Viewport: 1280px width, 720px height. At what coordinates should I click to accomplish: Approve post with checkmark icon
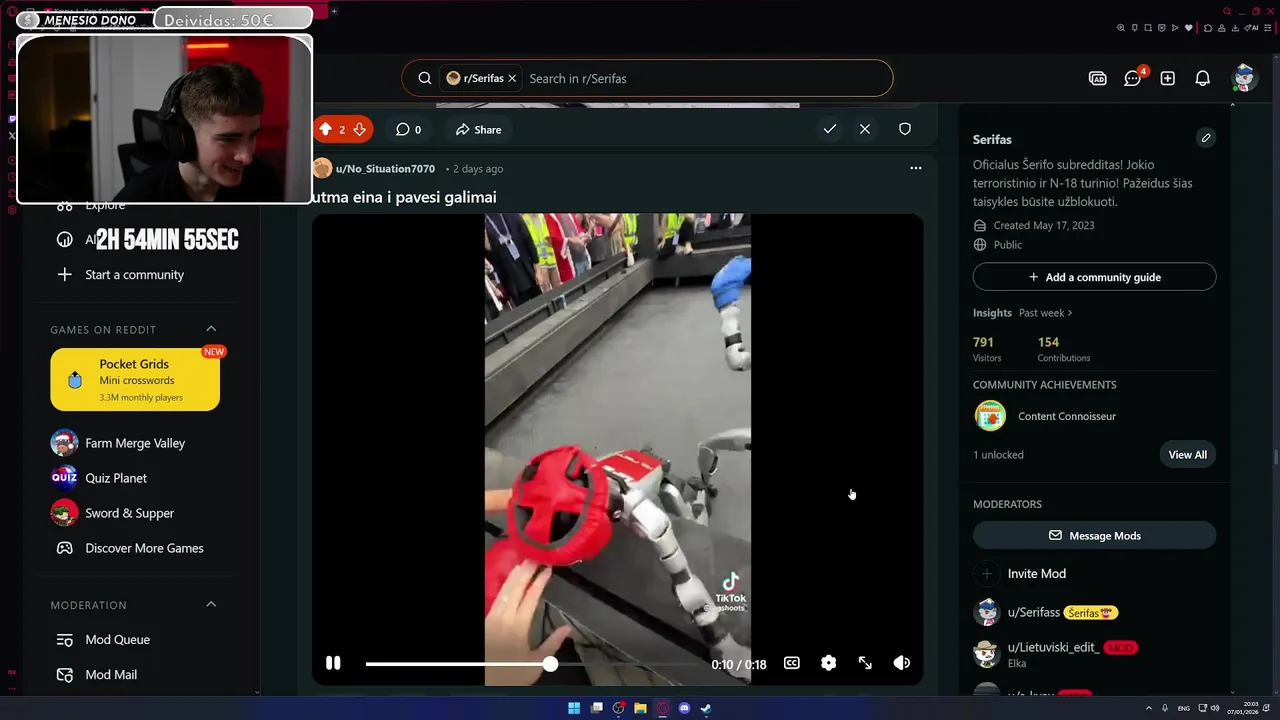(830, 129)
